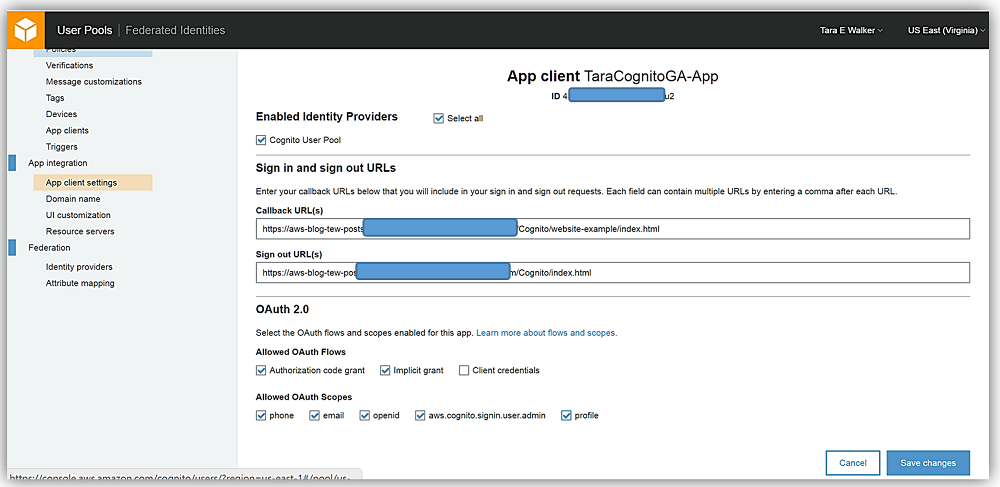Image resolution: width=1000 pixels, height=487 pixels.
Task: Toggle Authorization code grant flow
Action: click(x=262, y=371)
